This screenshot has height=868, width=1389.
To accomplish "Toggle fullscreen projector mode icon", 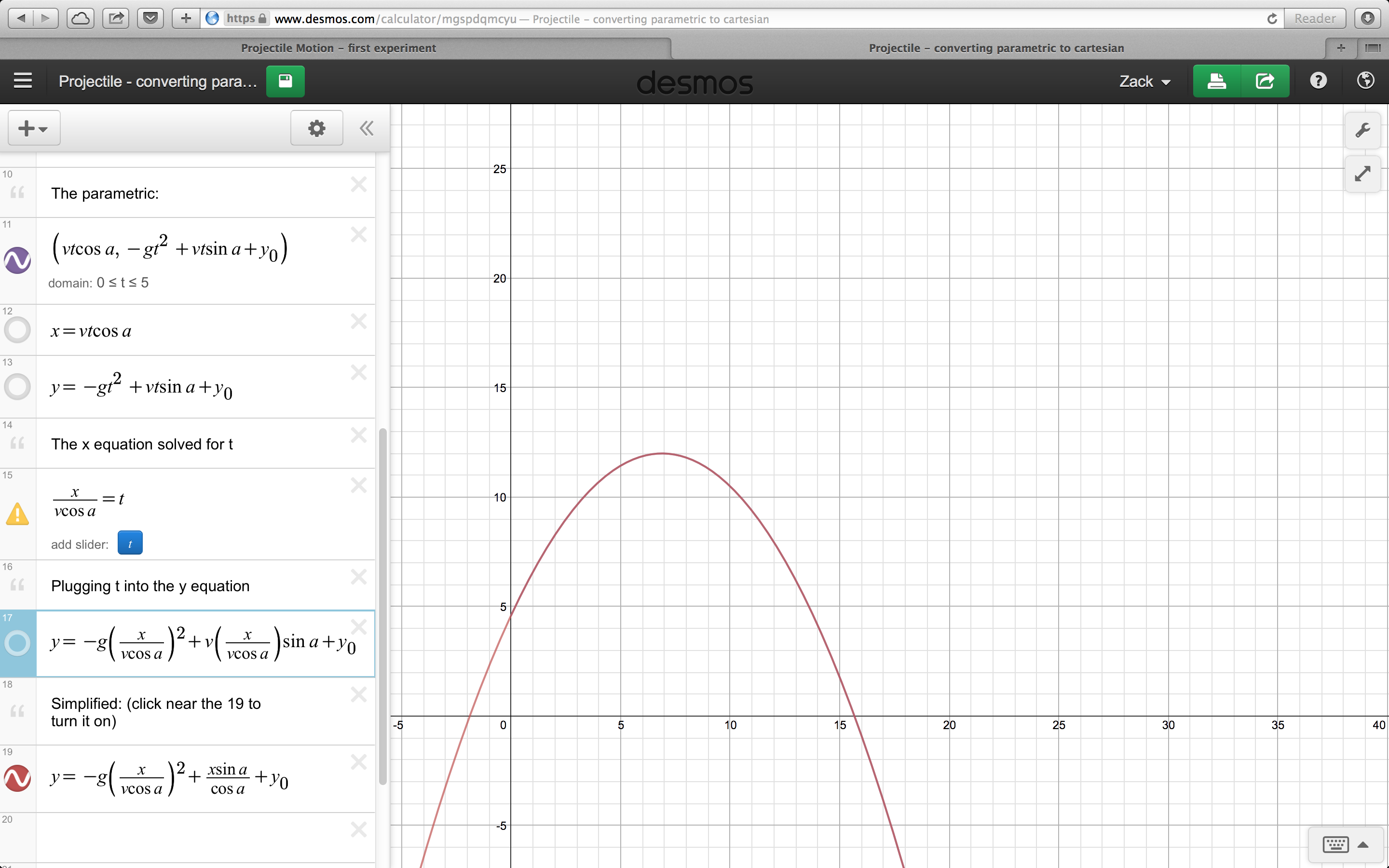I will click(x=1362, y=174).
